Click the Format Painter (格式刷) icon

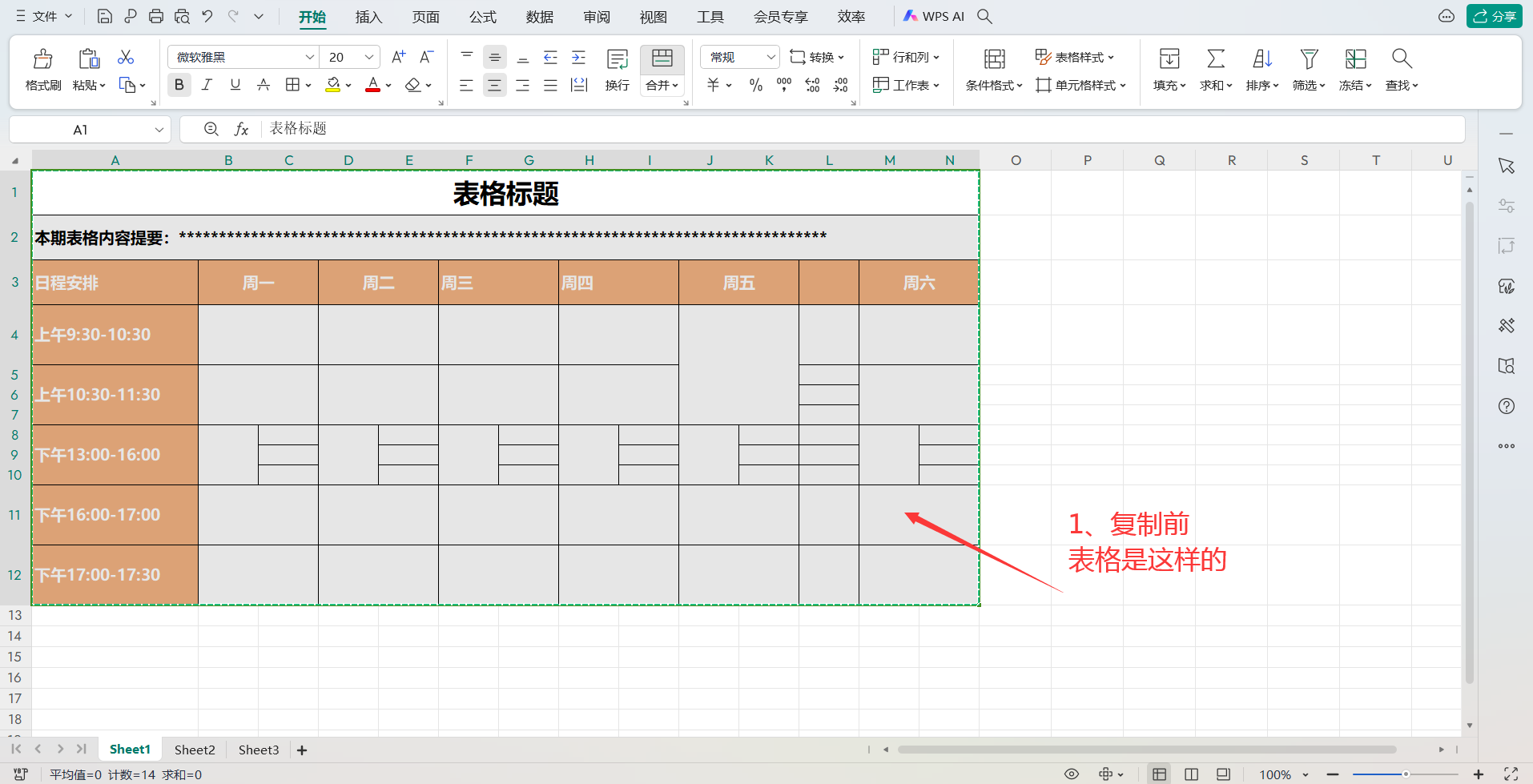[x=42, y=58]
